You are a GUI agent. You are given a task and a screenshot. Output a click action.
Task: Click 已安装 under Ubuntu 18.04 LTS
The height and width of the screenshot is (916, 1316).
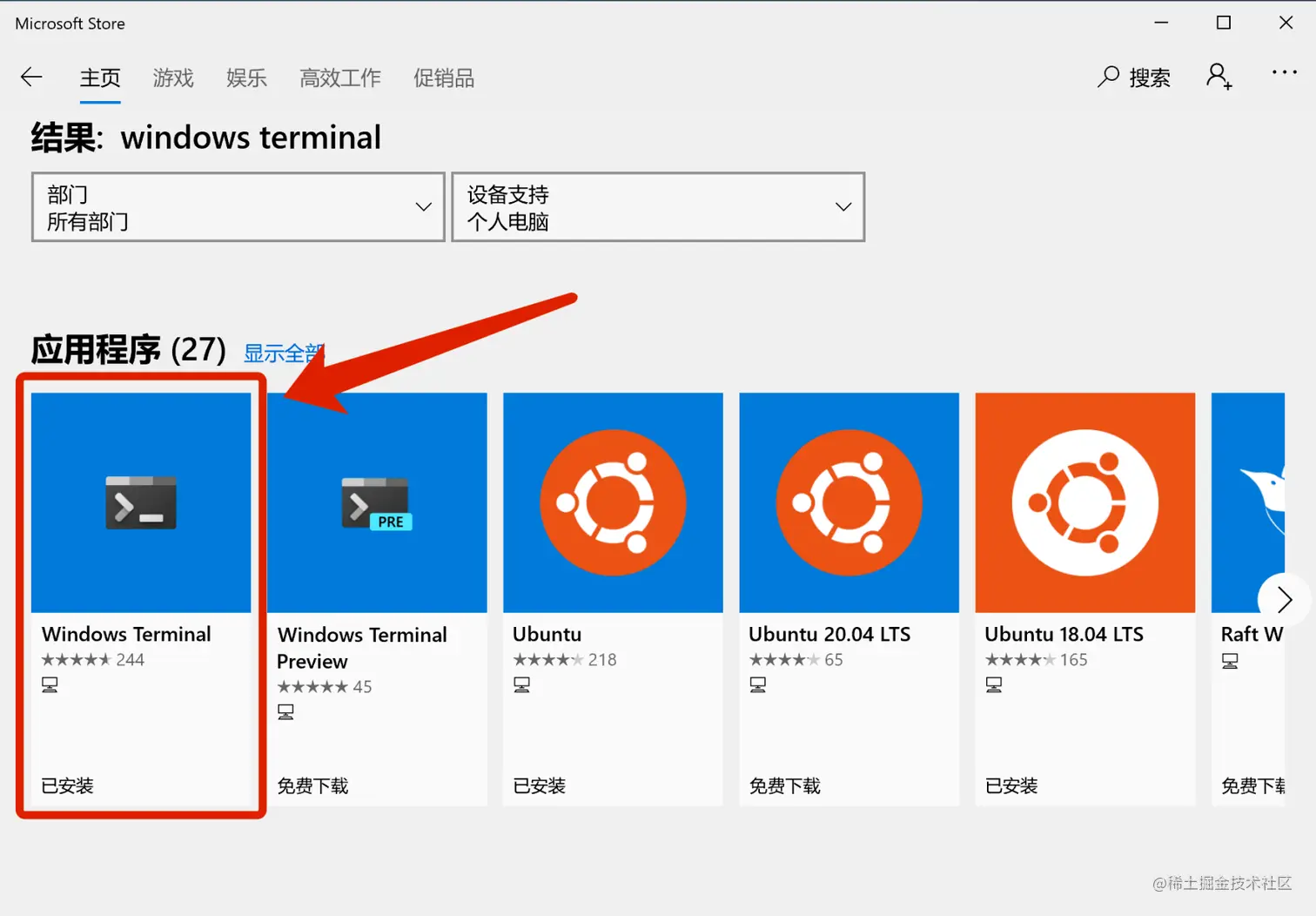(1010, 785)
